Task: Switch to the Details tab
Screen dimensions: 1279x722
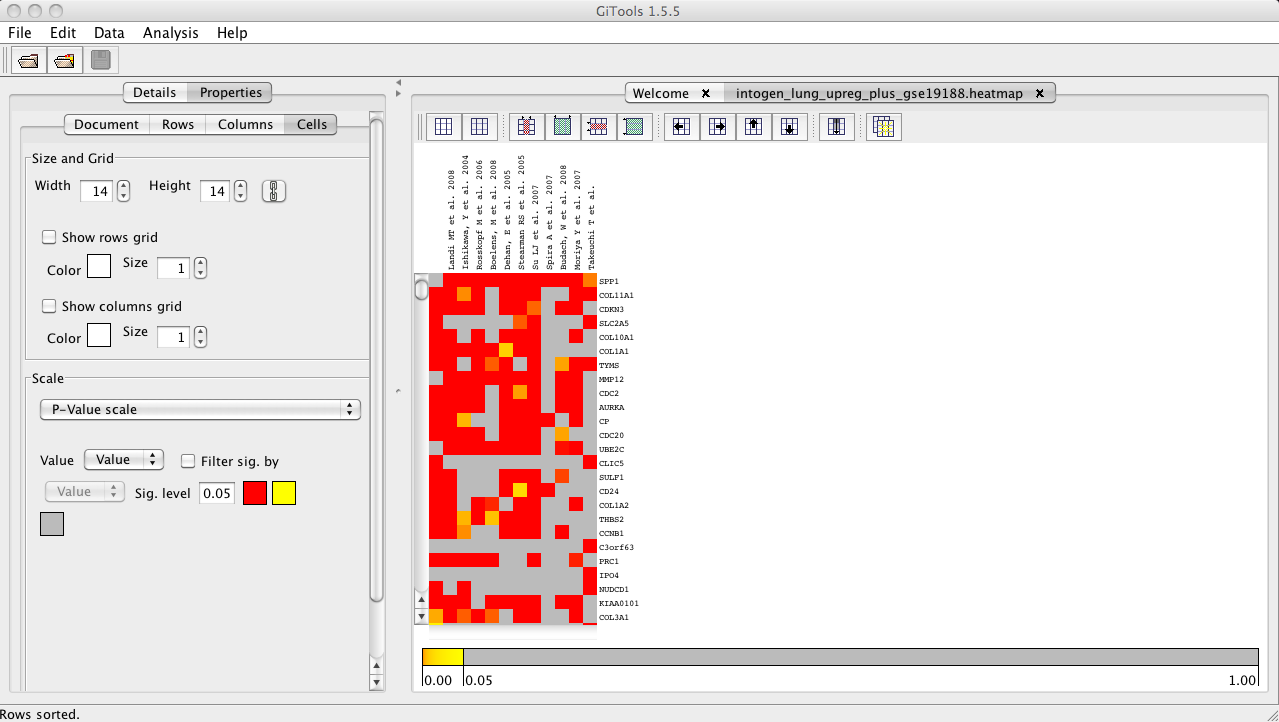Action: pyautogui.click(x=155, y=93)
